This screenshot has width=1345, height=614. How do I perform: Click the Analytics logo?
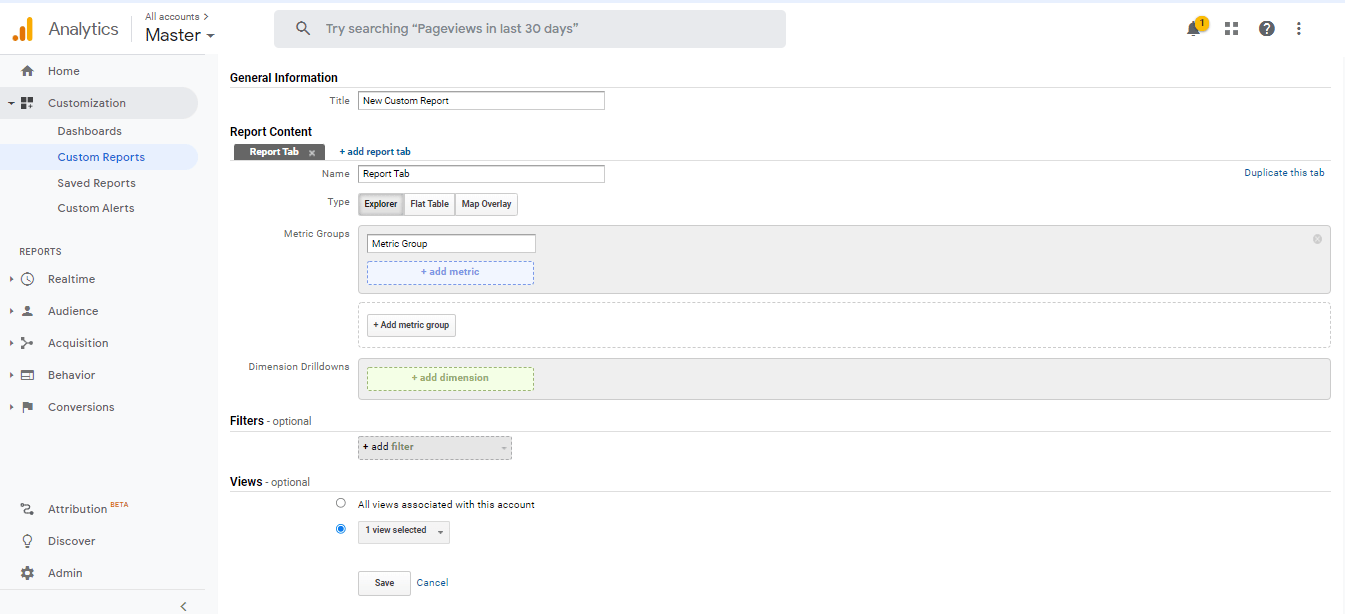[x=22, y=28]
